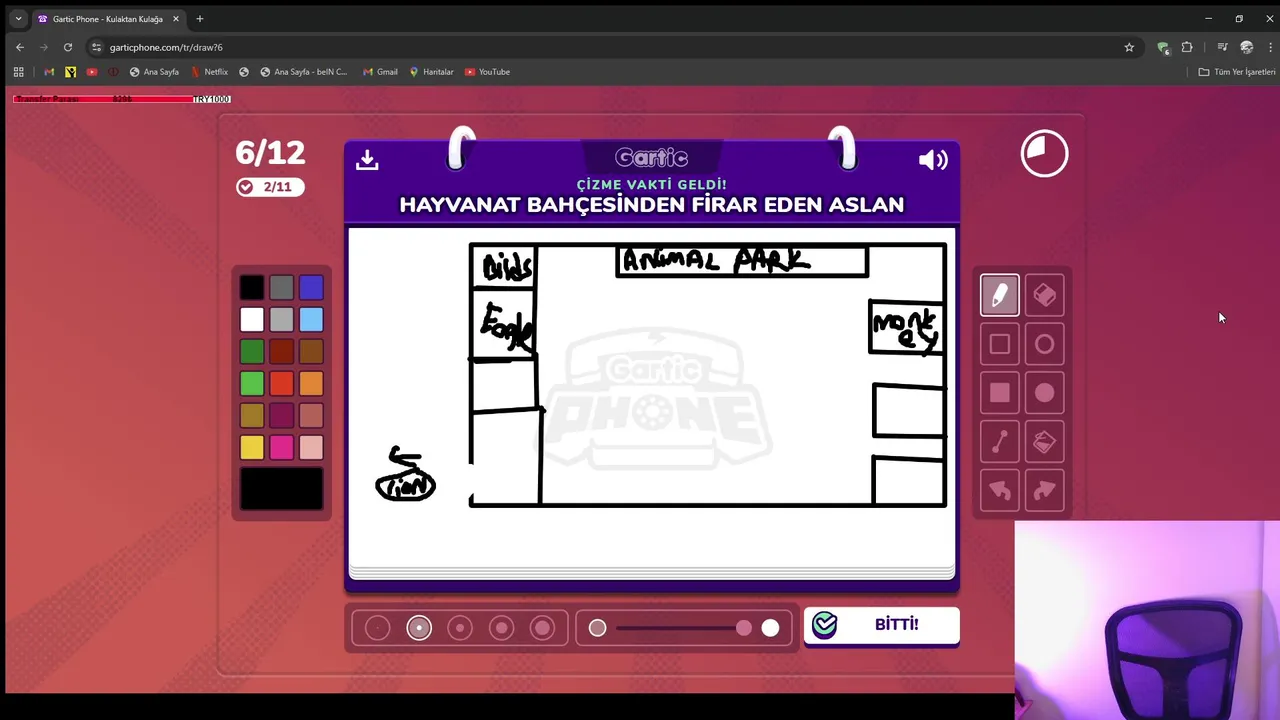This screenshot has height=720, width=1280.
Task: Open the Haritalar bookmark
Action: tap(431, 72)
